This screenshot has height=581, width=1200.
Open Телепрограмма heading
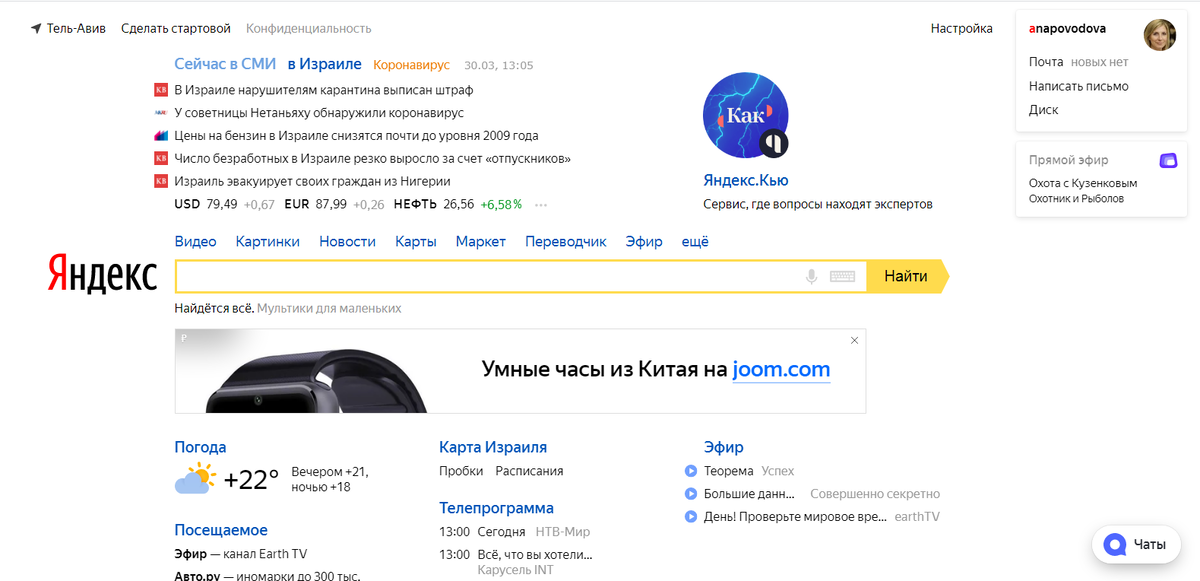[x=496, y=508]
